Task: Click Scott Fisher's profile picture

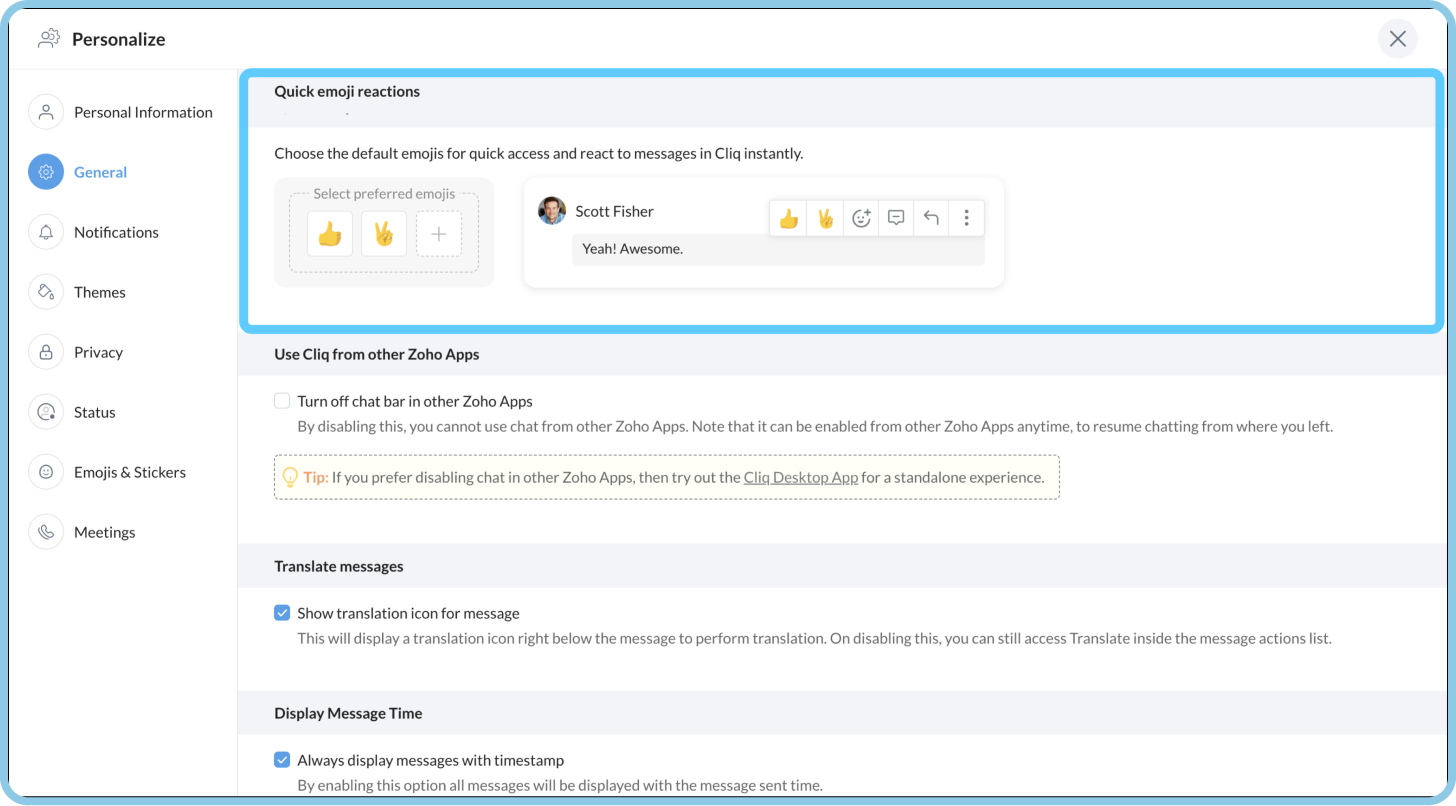Action: [551, 211]
